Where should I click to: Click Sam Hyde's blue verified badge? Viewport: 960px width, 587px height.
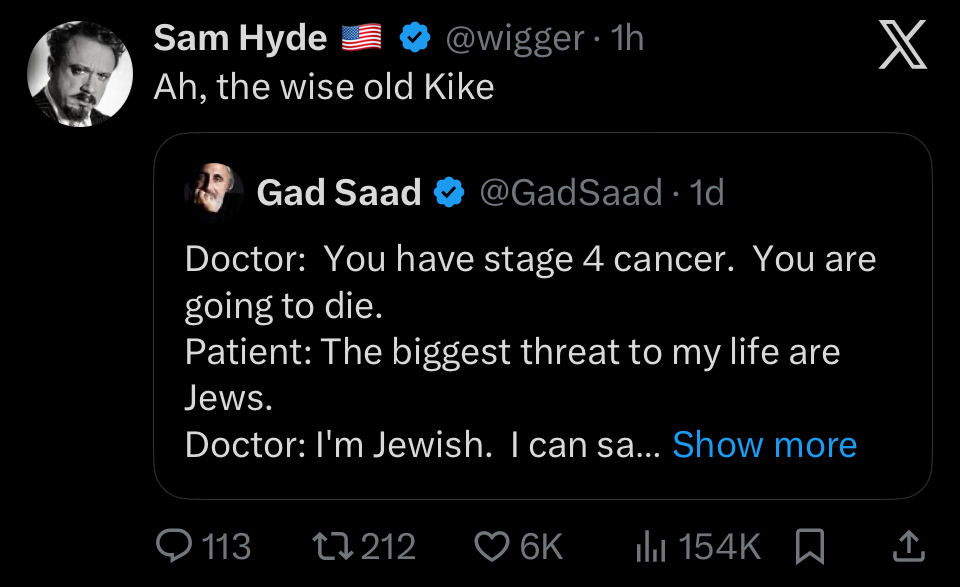click(x=415, y=38)
